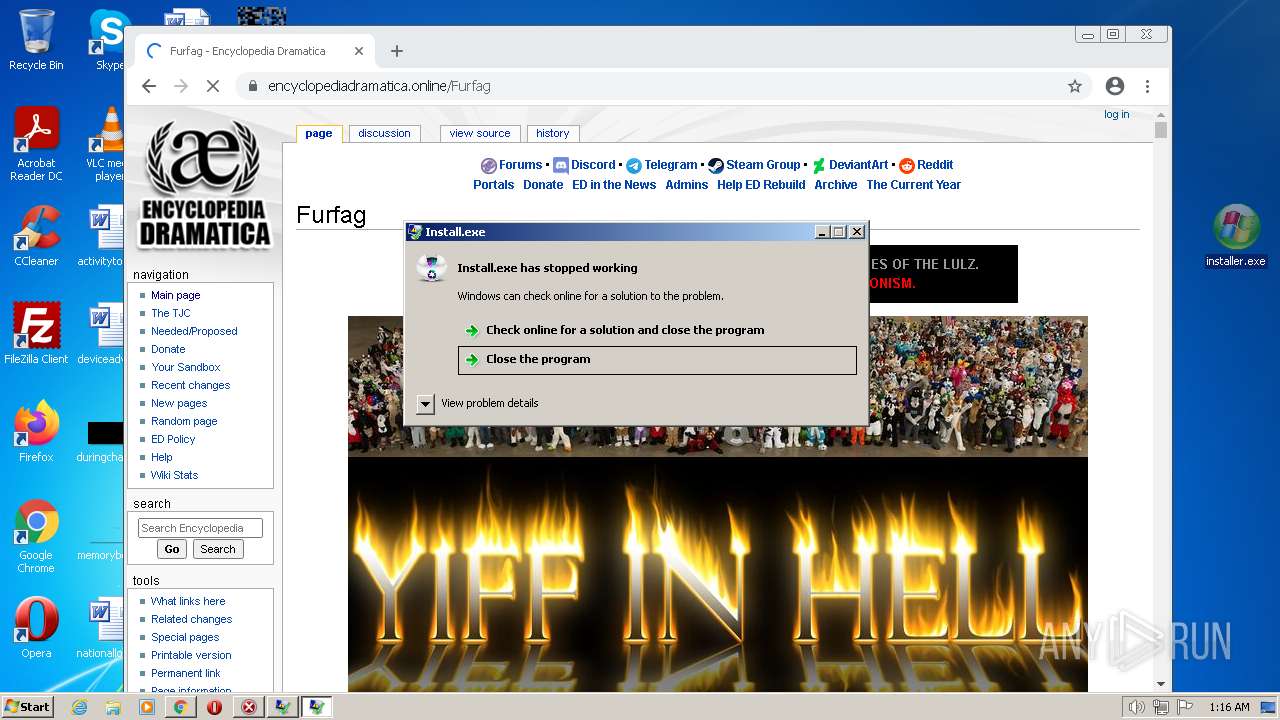Open the Steam Group link
The image size is (1280, 720).
[763, 165]
